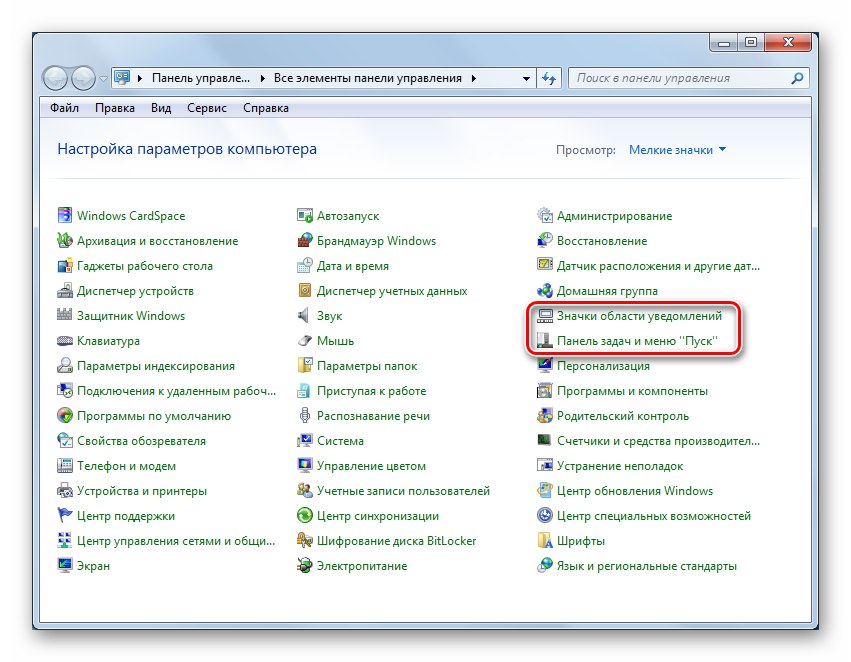Open Приступая к работе link

(371, 391)
